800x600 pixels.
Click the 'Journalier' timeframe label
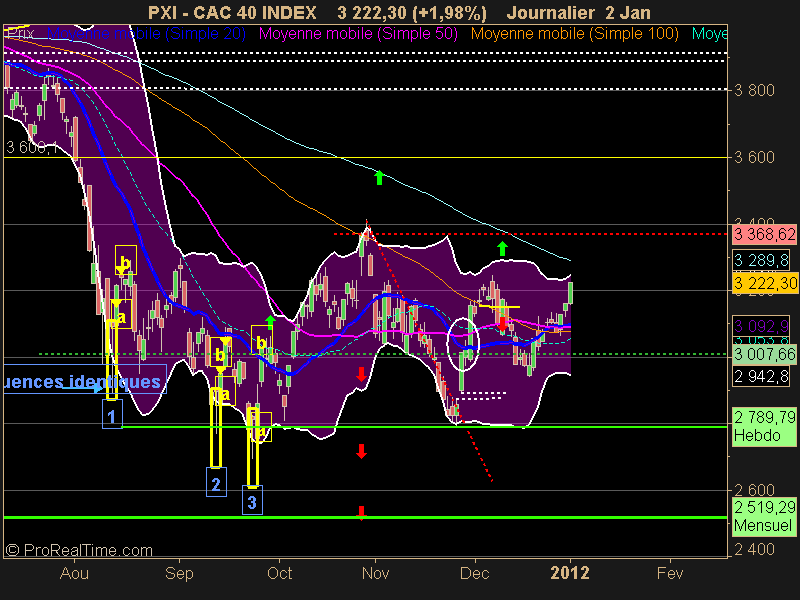click(551, 12)
